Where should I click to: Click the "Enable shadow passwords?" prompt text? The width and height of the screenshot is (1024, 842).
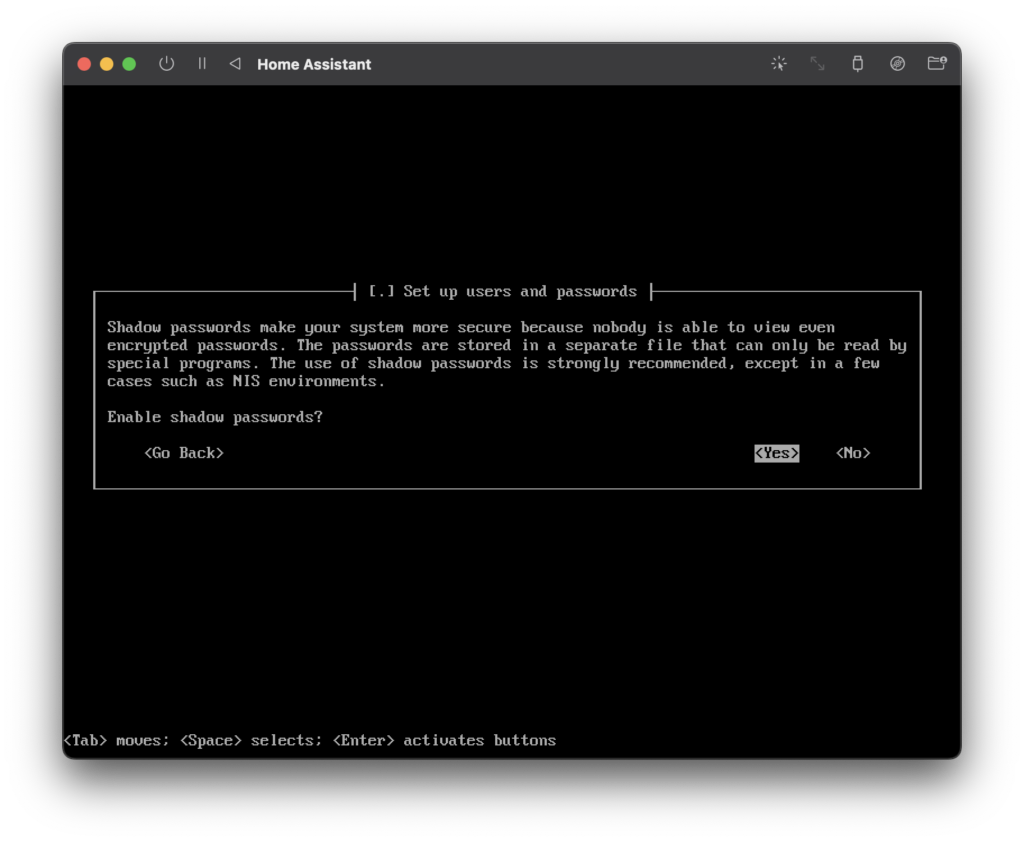pyautogui.click(x=215, y=417)
